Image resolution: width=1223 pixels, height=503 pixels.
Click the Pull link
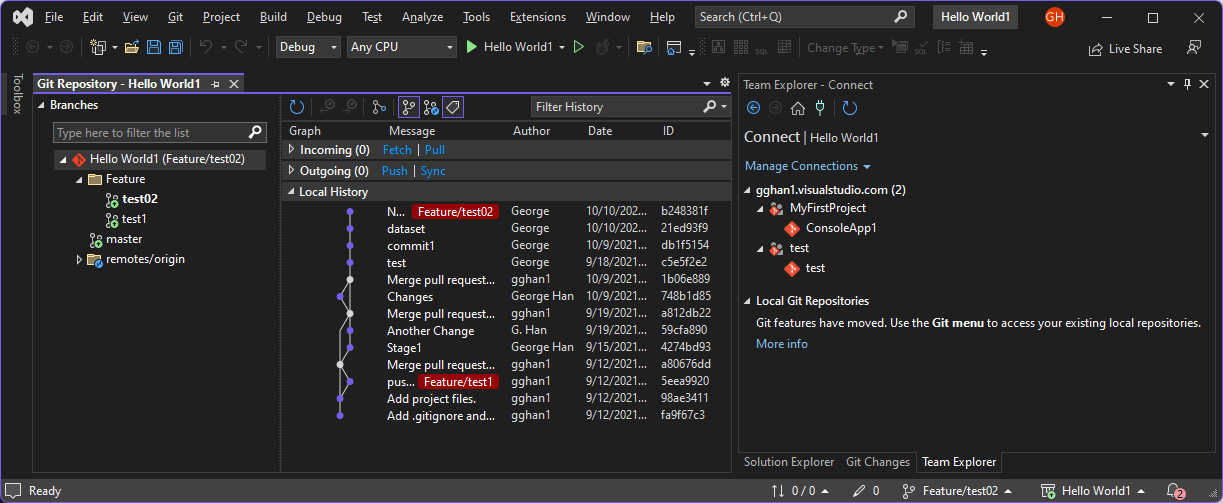click(435, 150)
